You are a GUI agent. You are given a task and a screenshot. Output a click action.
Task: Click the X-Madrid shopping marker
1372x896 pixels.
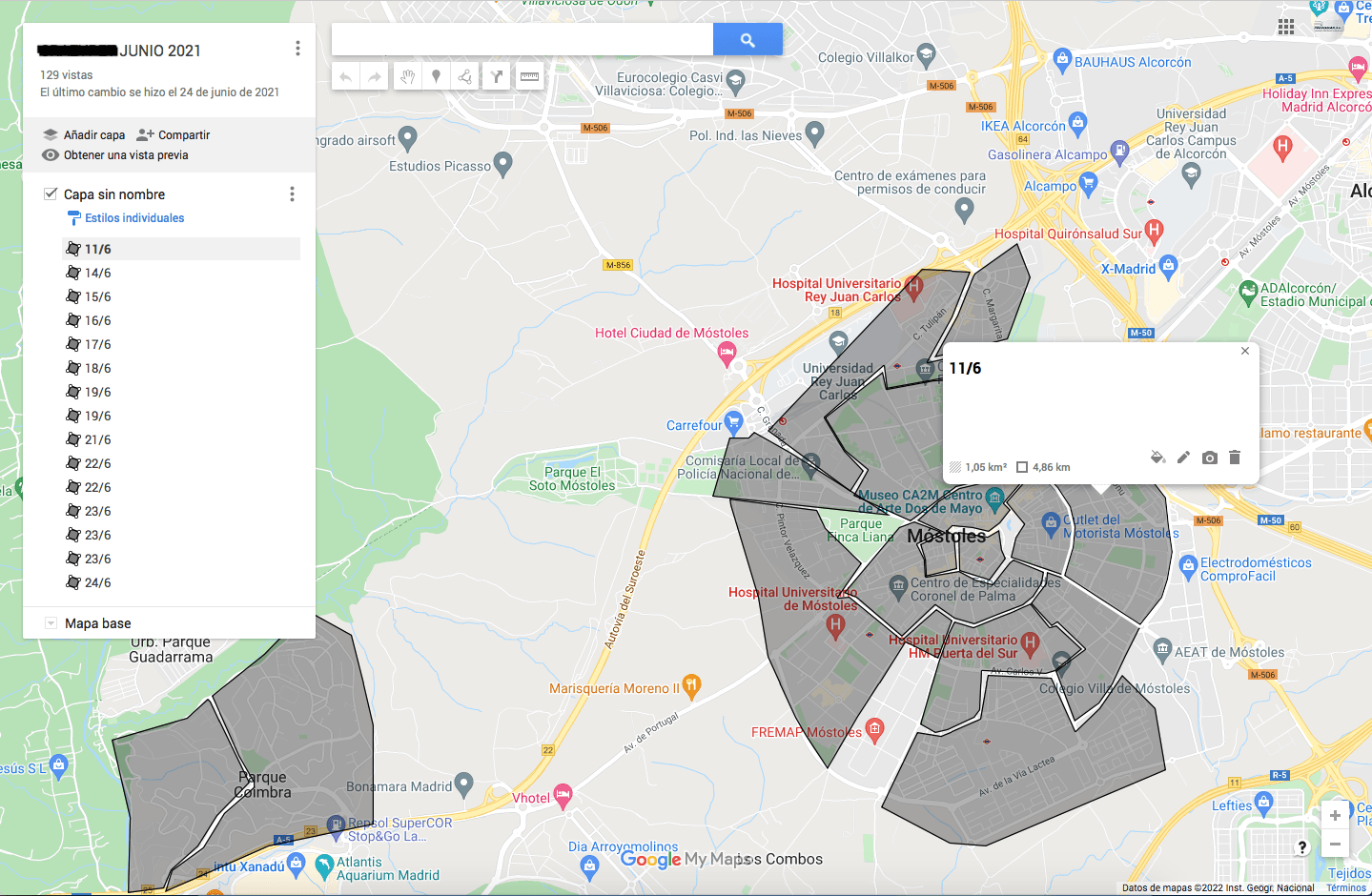(x=1168, y=265)
